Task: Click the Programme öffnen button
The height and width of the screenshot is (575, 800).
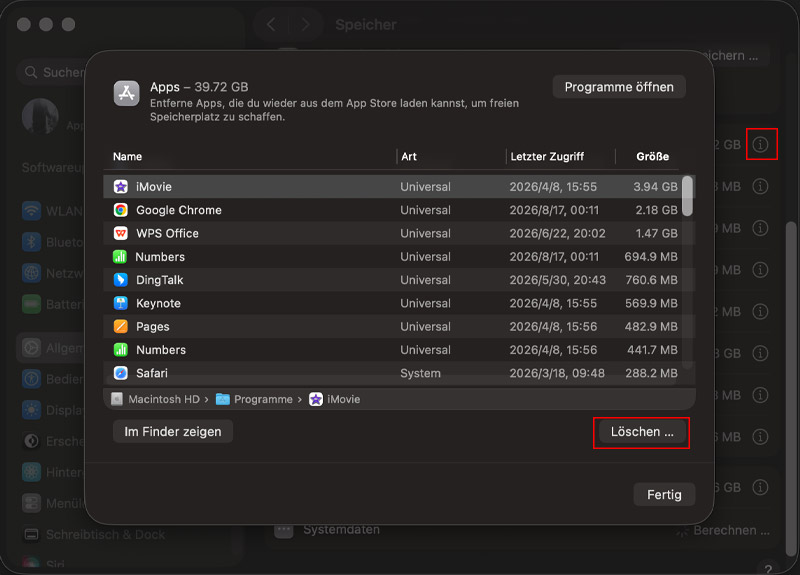Action: (619, 87)
